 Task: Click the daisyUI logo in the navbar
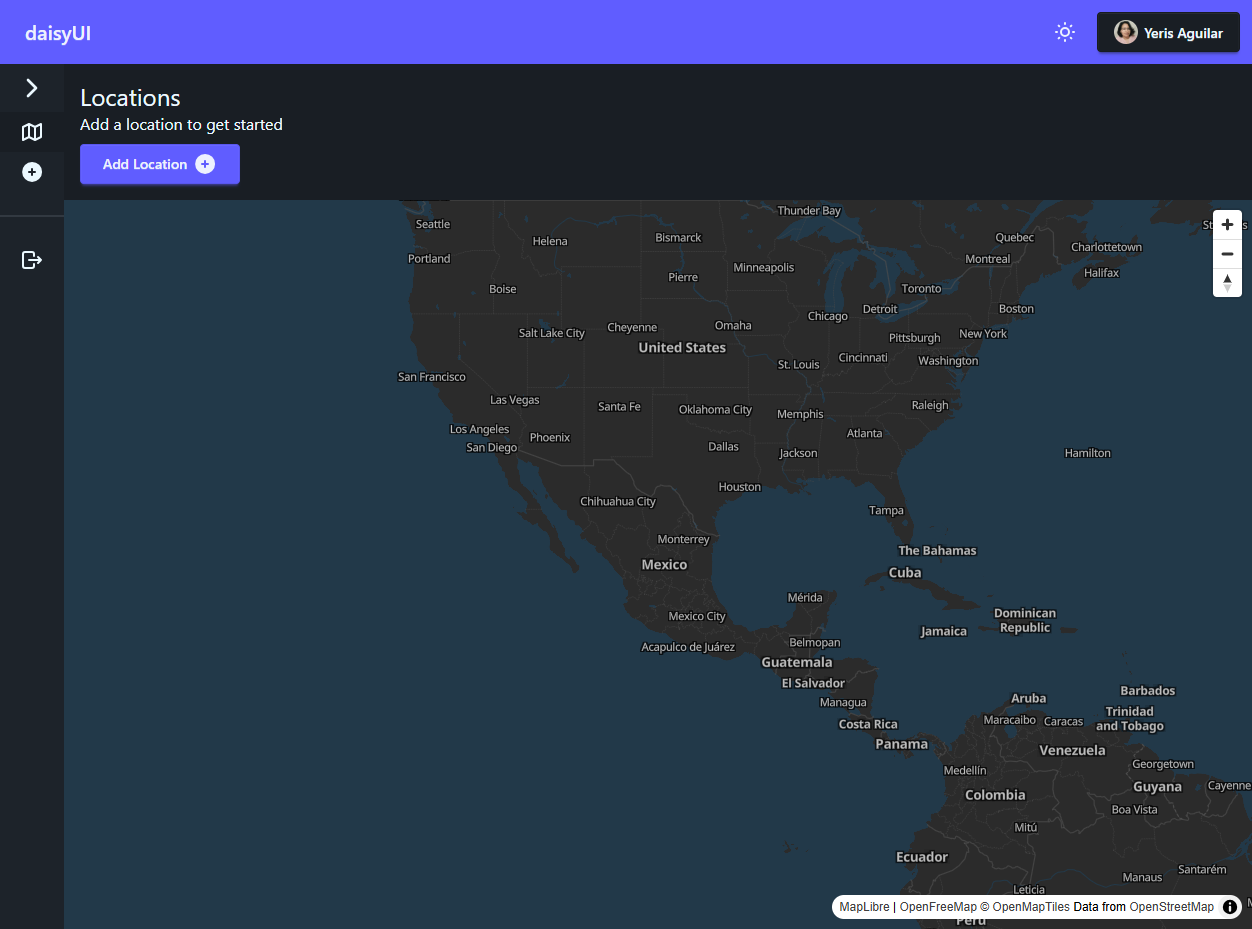click(58, 33)
